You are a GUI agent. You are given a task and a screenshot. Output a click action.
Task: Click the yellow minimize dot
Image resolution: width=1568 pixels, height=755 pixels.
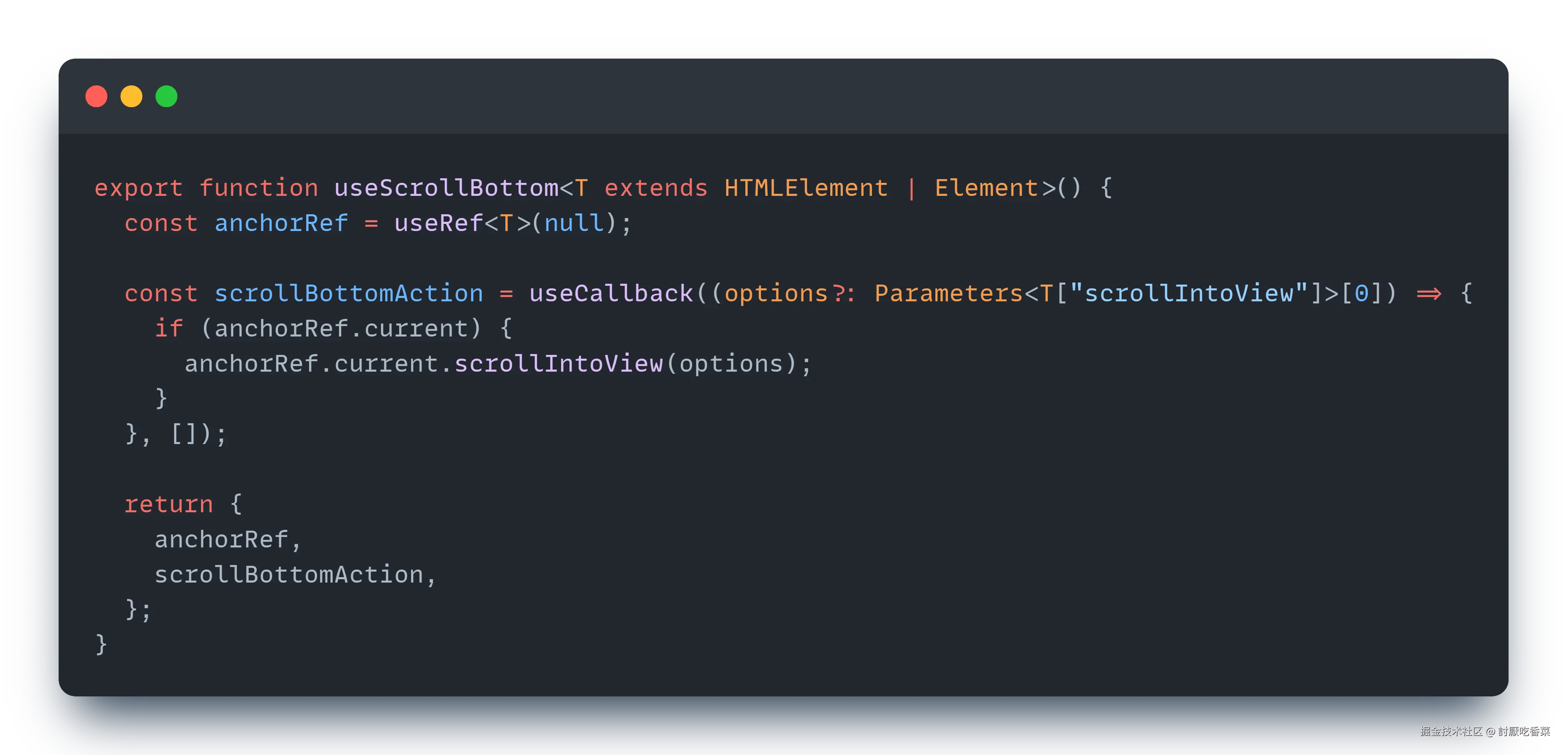[131, 97]
